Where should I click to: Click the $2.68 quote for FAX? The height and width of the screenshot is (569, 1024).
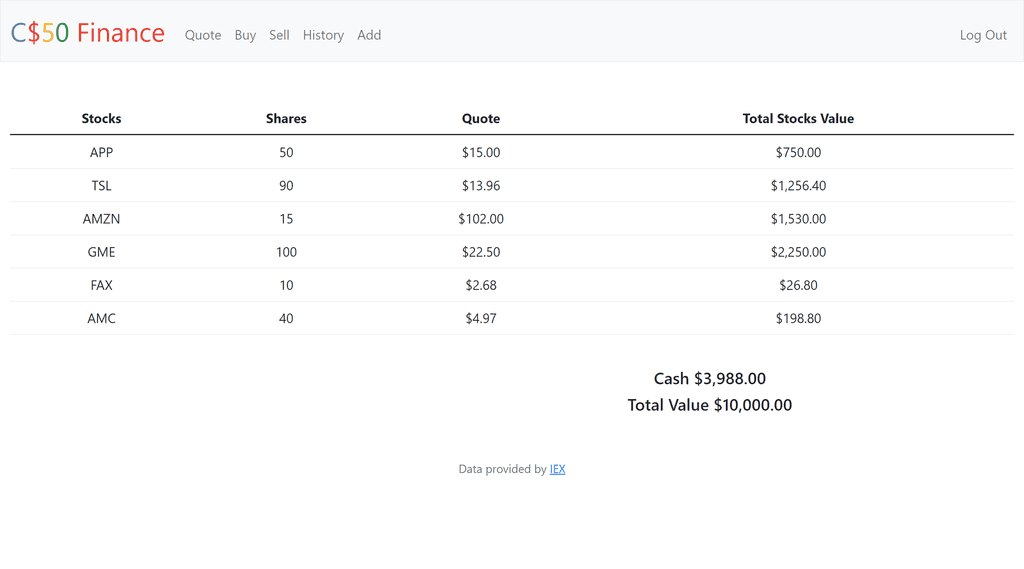pos(481,285)
